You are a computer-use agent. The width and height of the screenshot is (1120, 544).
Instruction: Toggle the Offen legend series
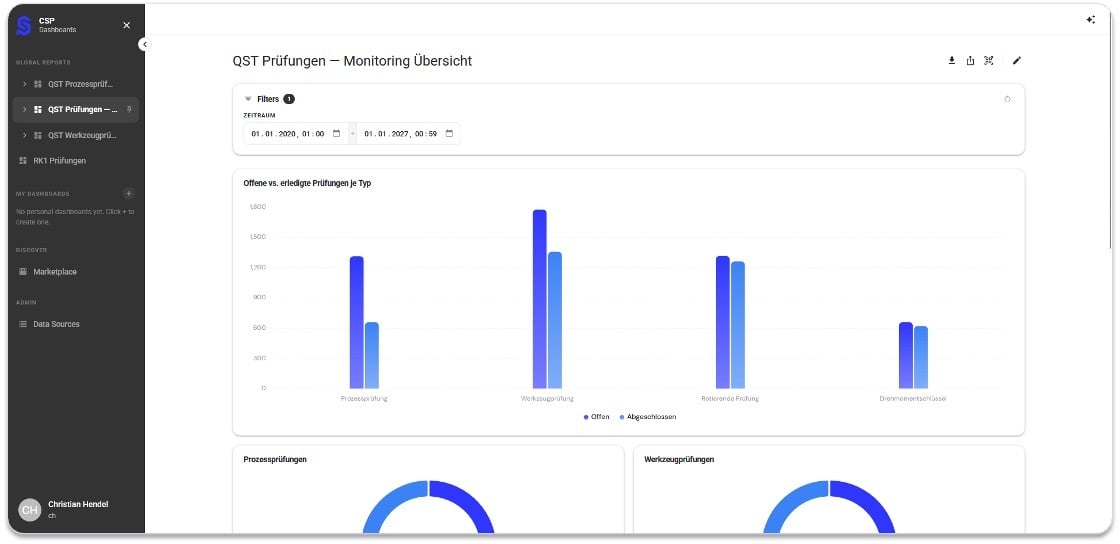[x=596, y=417]
